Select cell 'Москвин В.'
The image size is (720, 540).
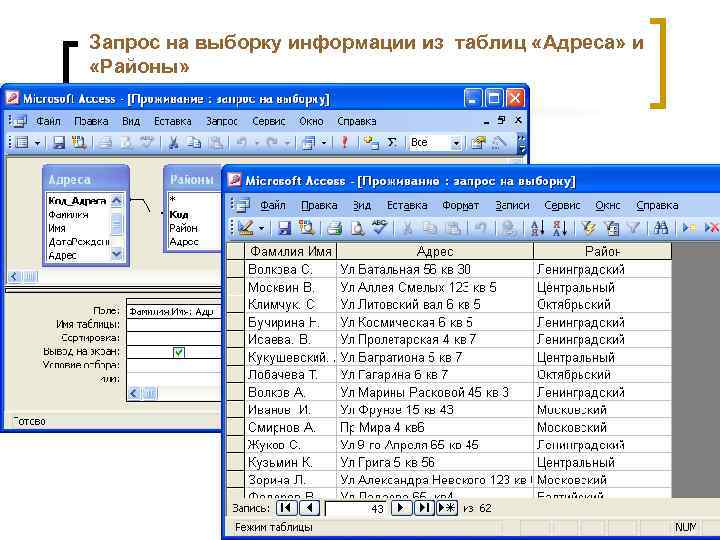click(x=291, y=287)
